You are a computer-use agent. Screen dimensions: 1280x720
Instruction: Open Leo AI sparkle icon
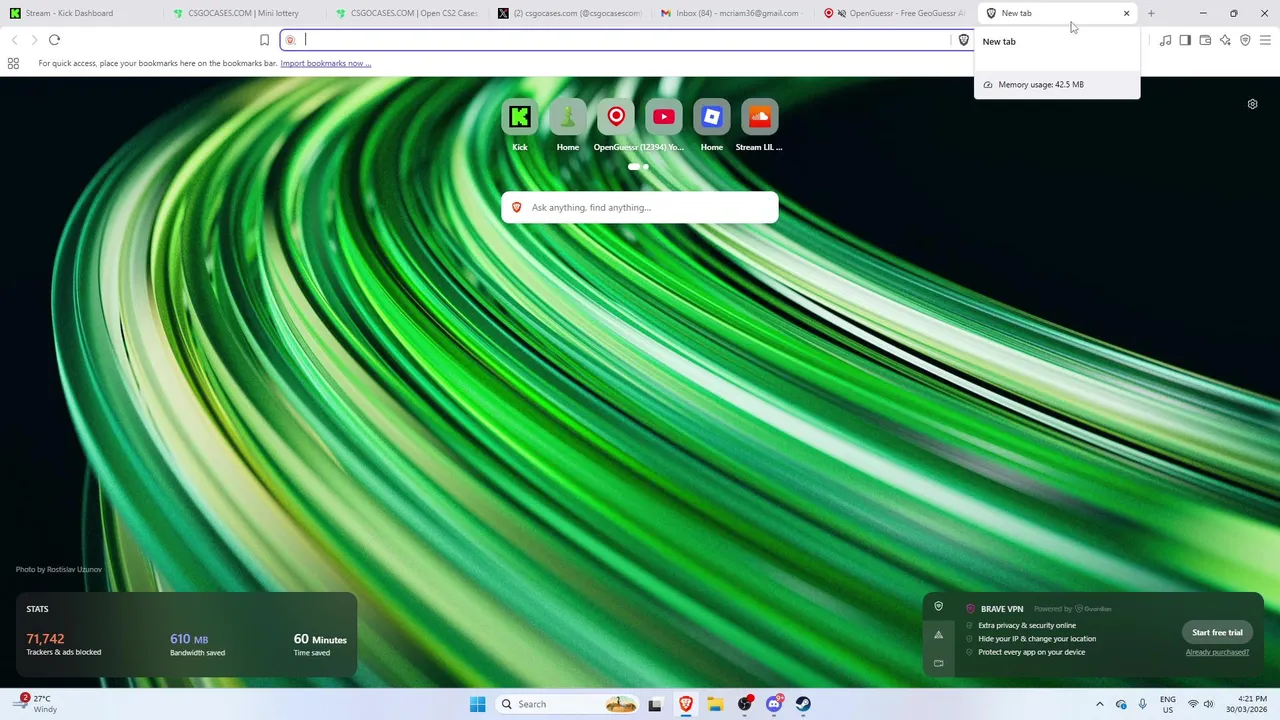pyautogui.click(x=1225, y=40)
